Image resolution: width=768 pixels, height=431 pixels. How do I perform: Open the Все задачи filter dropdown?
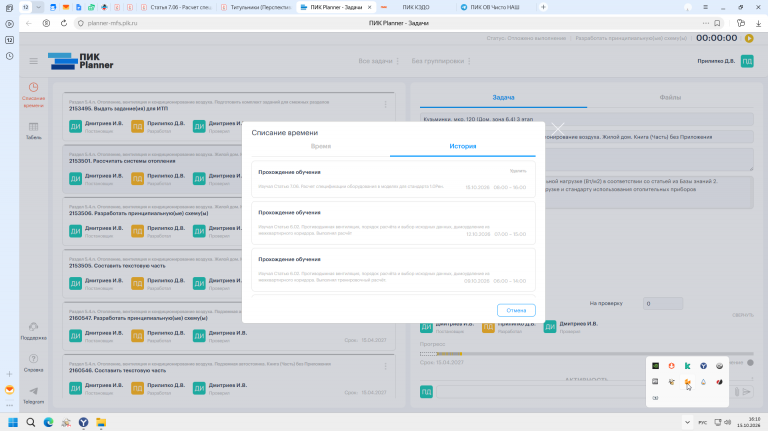378,61
